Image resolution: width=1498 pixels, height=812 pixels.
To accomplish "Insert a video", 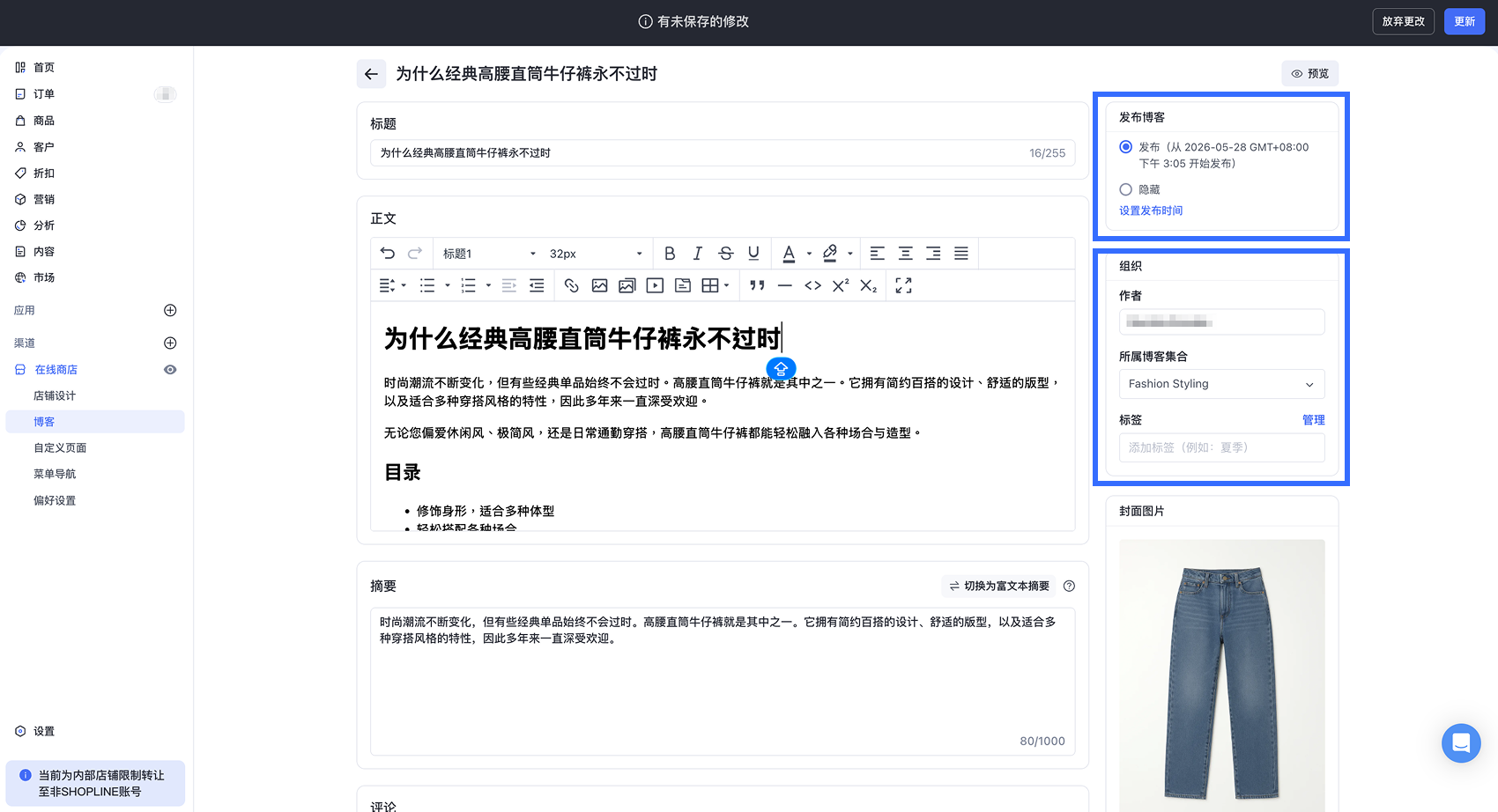I will pos(655,285).
